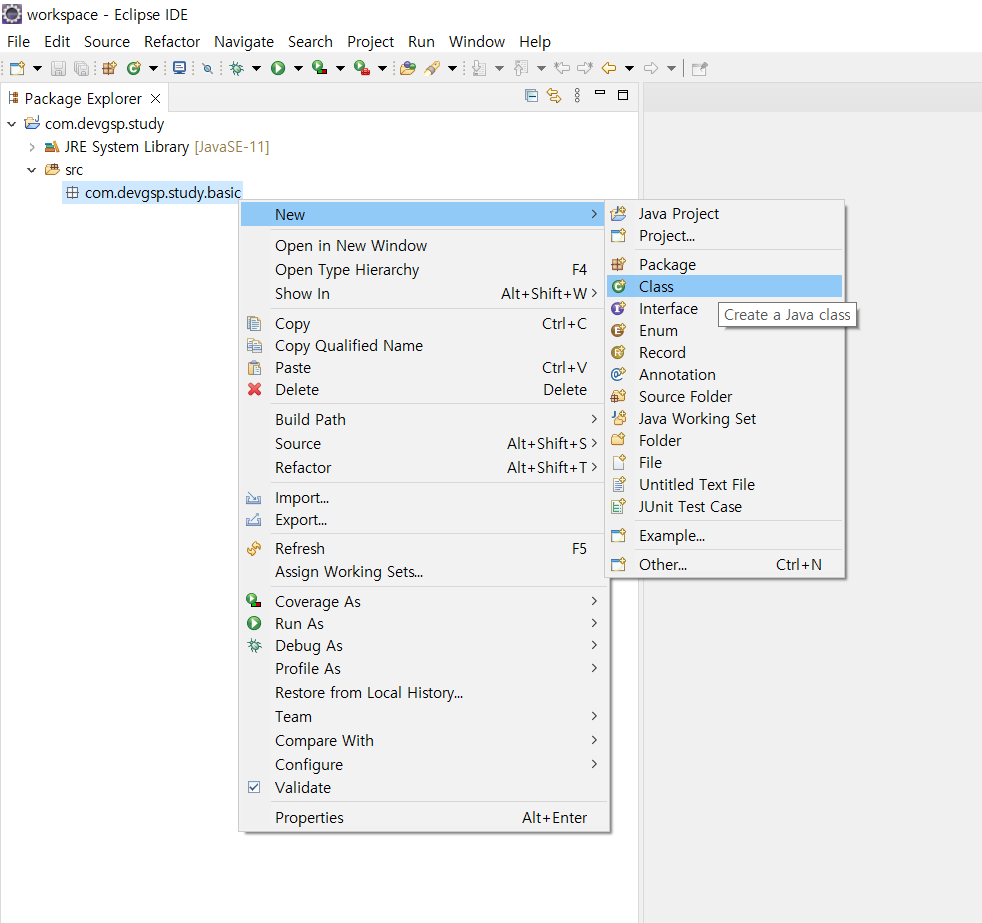This screenshot has width=982, height=923.
Task: Choose JUnit Test Case in New submenu
Action: [725, 507]
